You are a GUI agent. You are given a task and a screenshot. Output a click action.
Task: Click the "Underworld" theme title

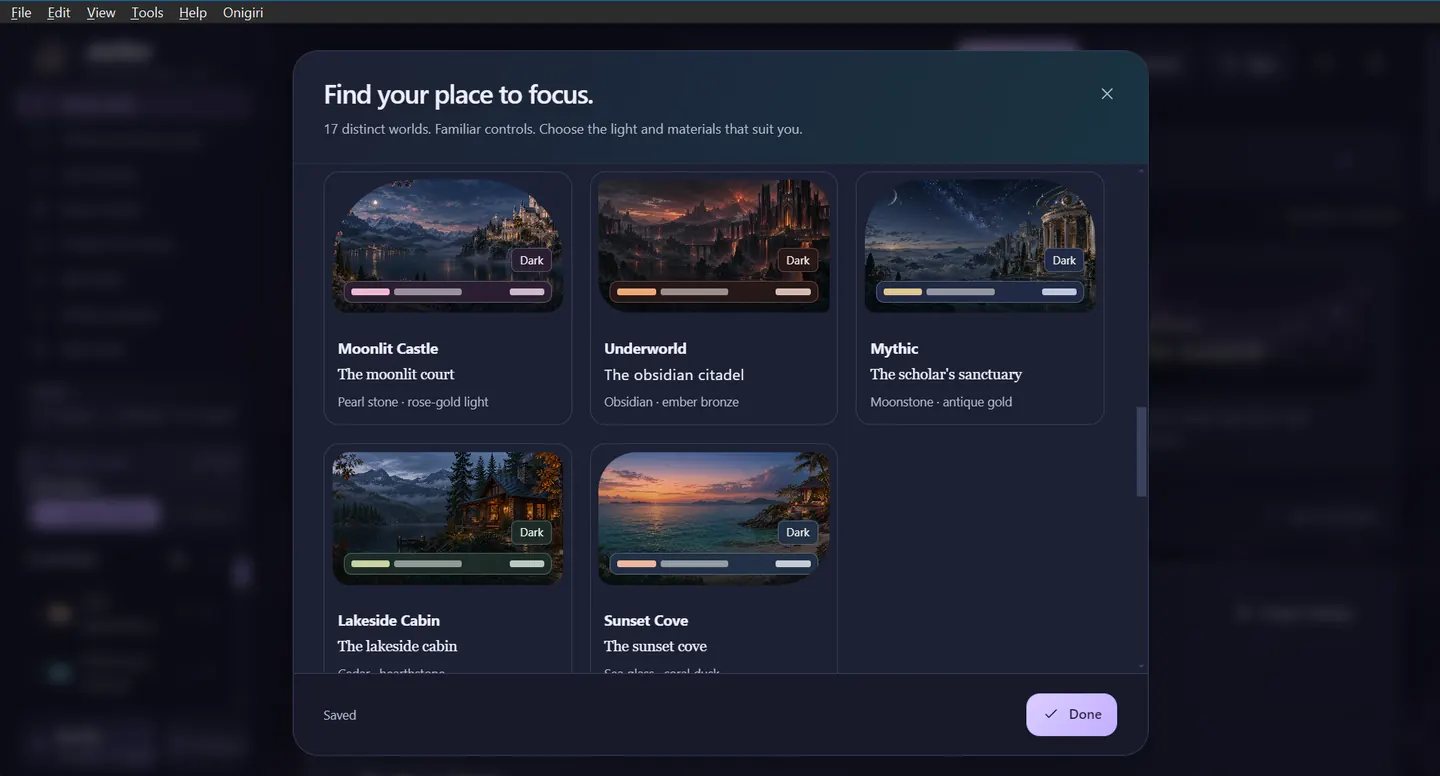(x=645, y=348)
